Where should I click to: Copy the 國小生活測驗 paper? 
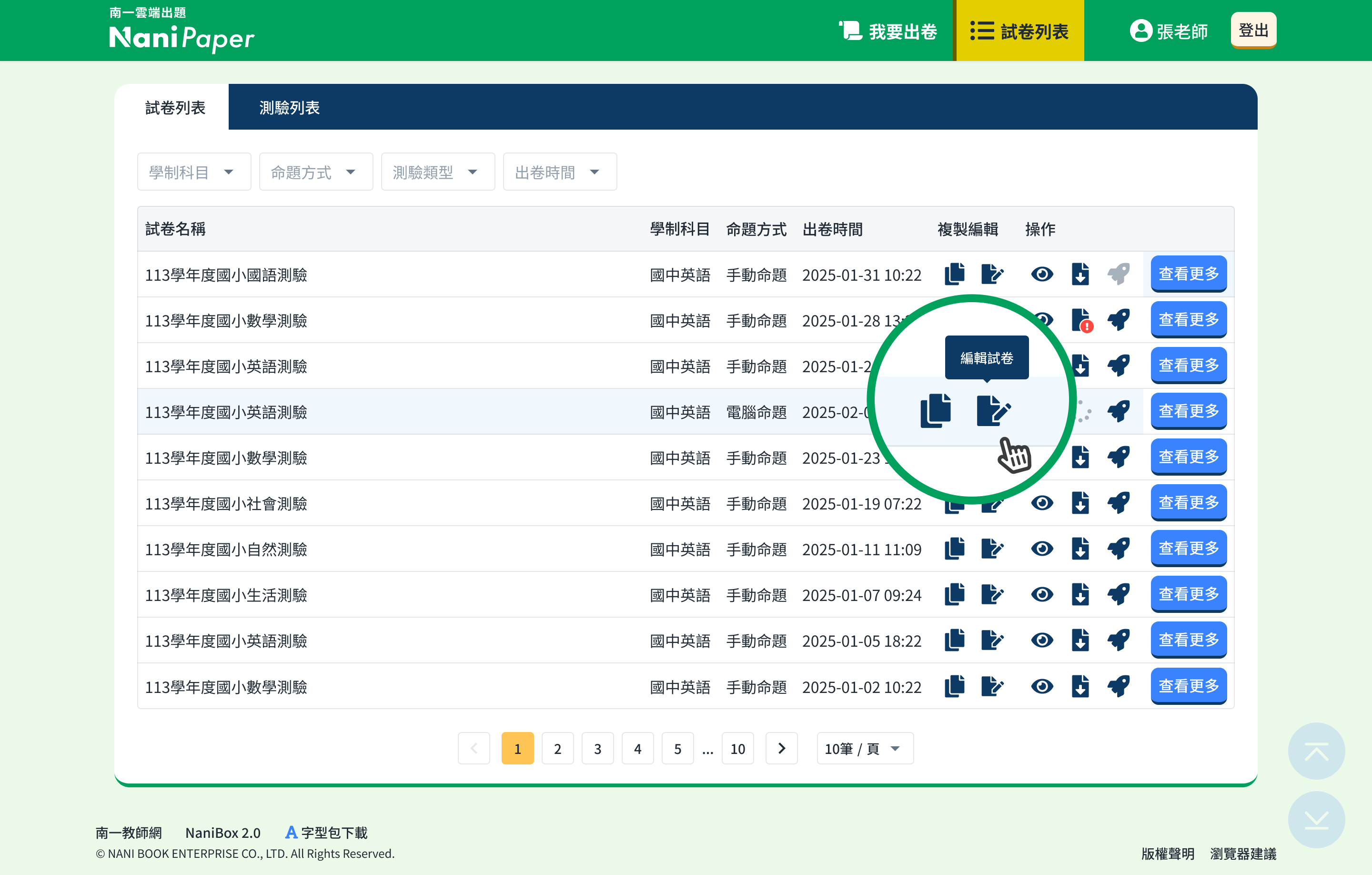point(954,595)
